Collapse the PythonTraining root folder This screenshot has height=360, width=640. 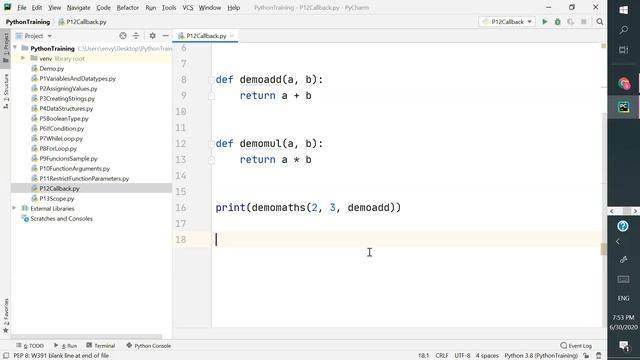[x=15, y=48]
